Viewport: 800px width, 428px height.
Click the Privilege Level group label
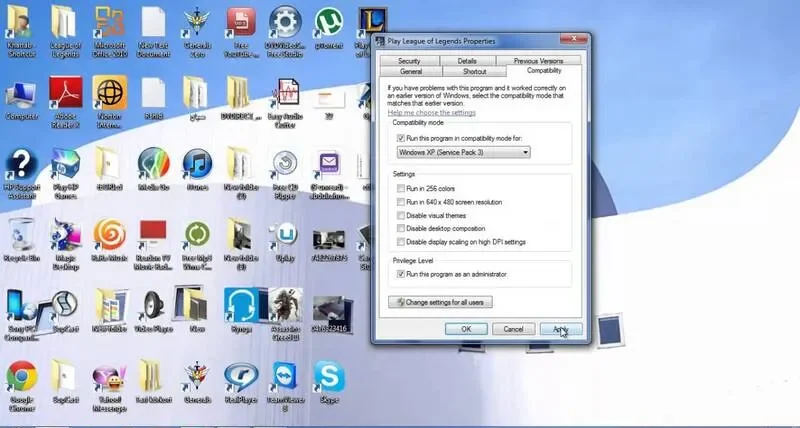click(x=413, y=261)
